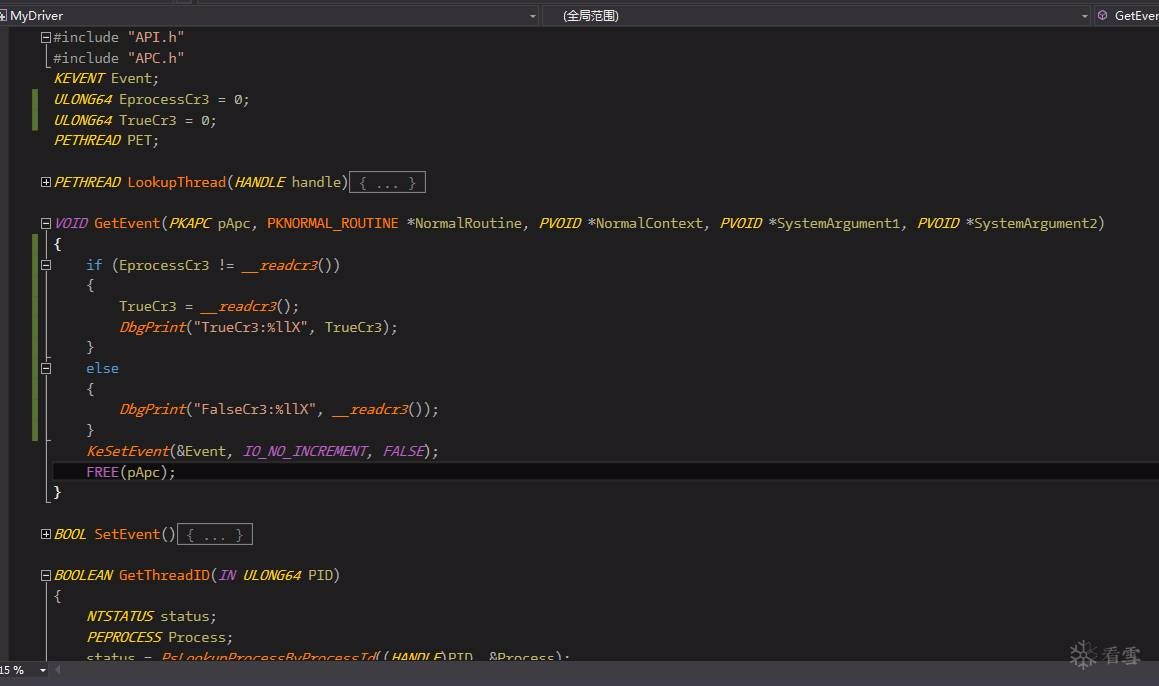Image resolution: width=1159 pixels, height=686 pixels.
Task: Click the "PEPROCESS Process;" declaration
Action: 160,637
